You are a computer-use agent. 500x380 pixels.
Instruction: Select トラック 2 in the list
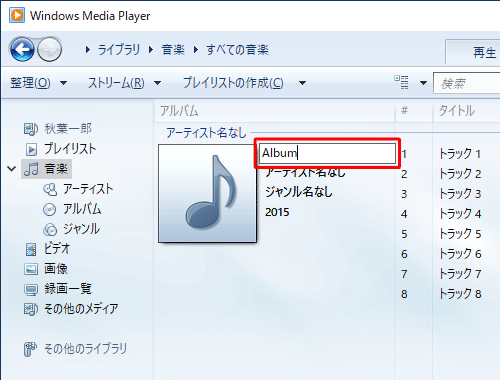pos(460,174)
